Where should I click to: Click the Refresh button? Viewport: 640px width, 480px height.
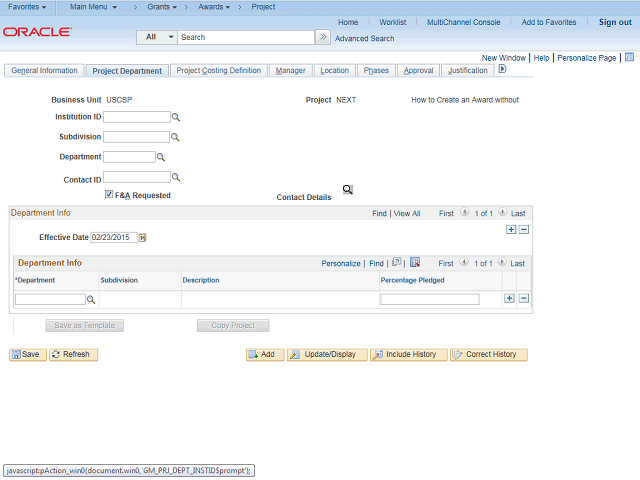73,354
